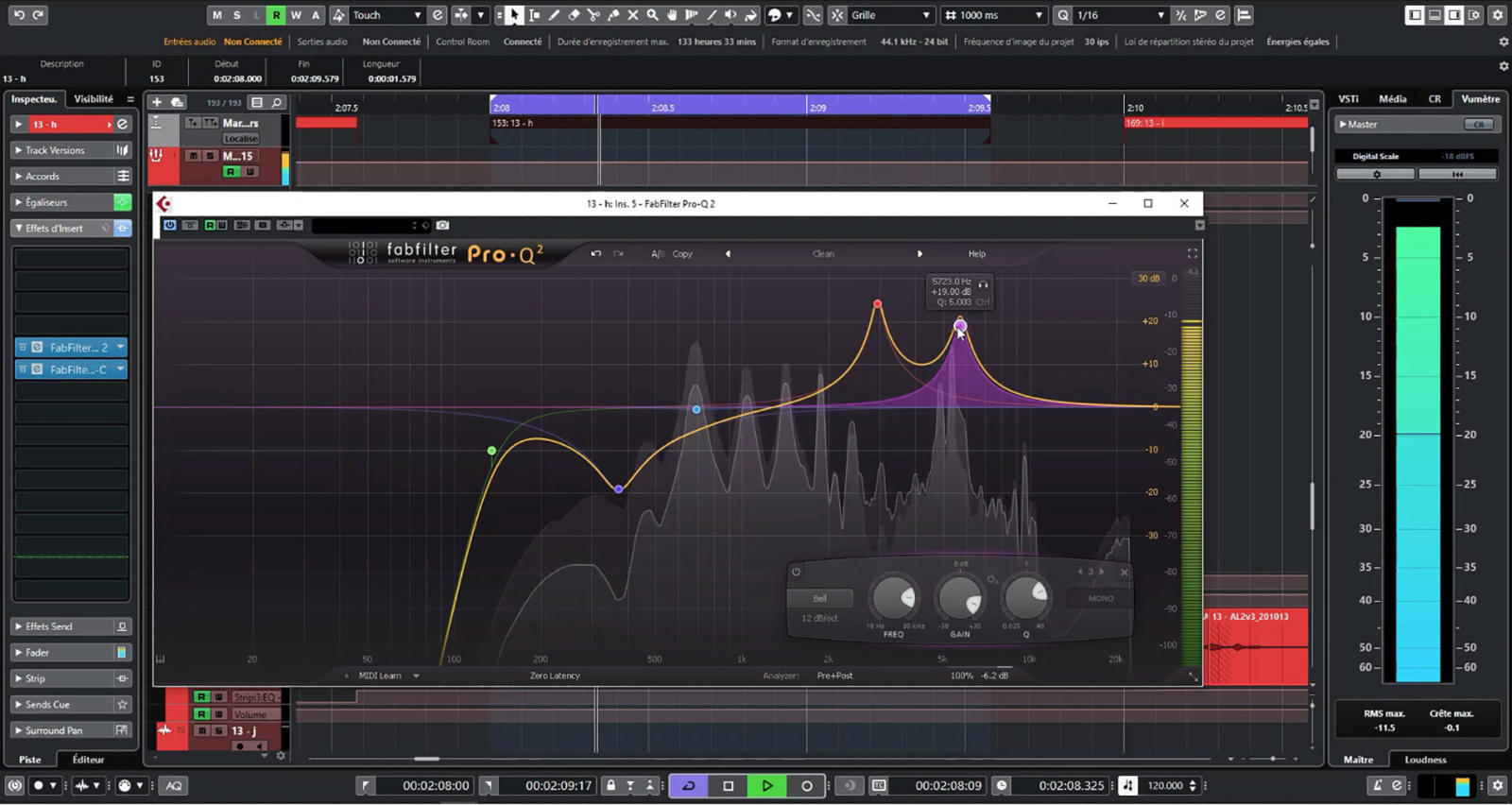The width and height of the screenshot is (1512, 805).
Task: Click band solo headphones icon
Action: click(x=984, y=283)
